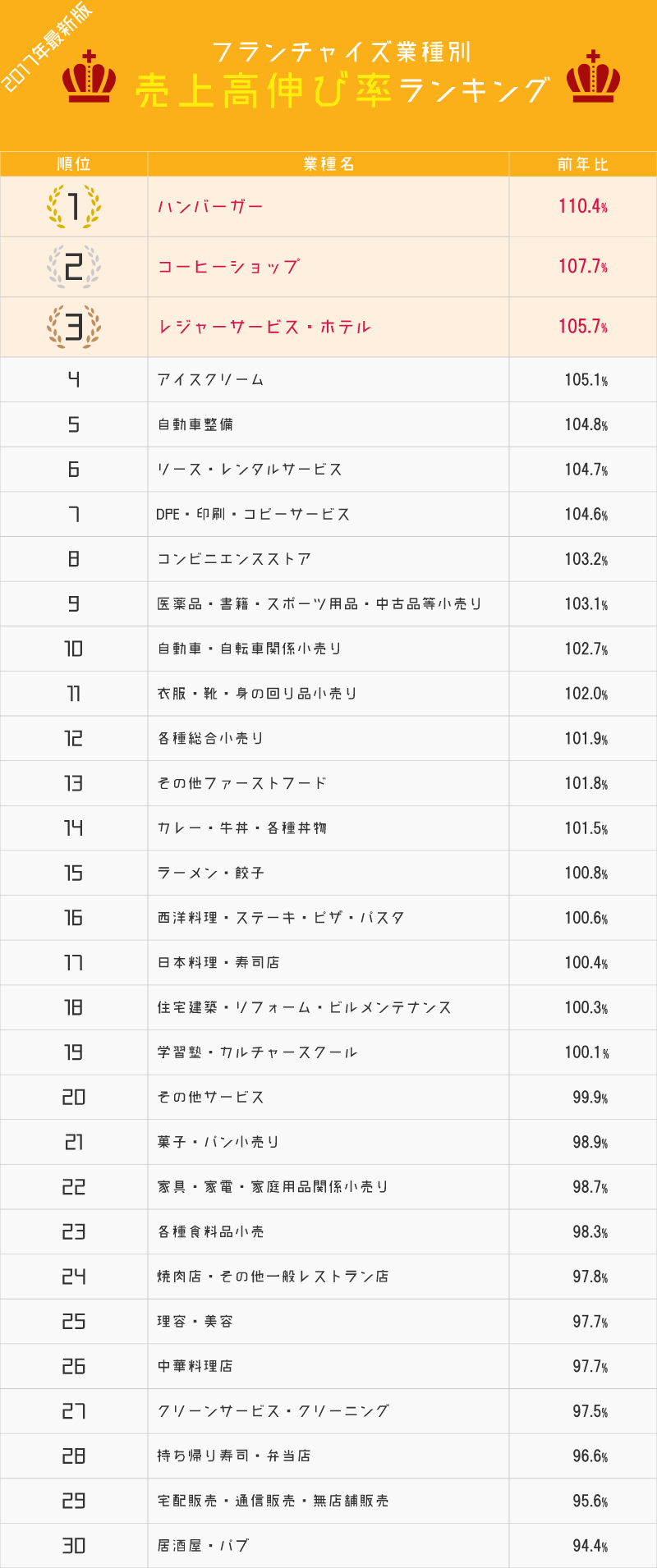Image resolution: width=657 pixels, height=1568 pixels.
Task: Click the 居酒屋・パブ row
Action: click(328, 1546)
